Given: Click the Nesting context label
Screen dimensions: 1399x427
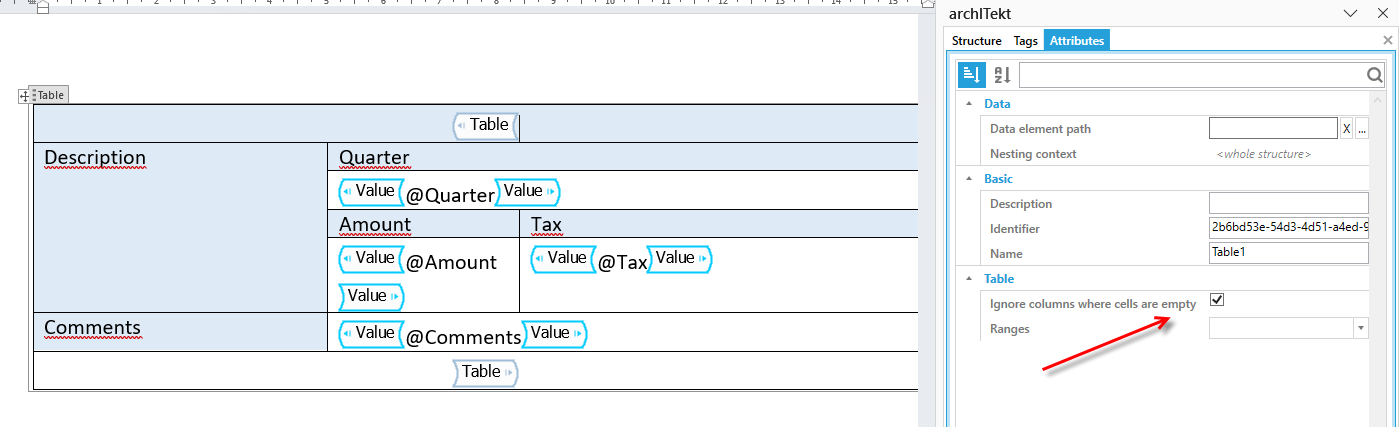Looking at the screenshot, I should (1033, 154).
